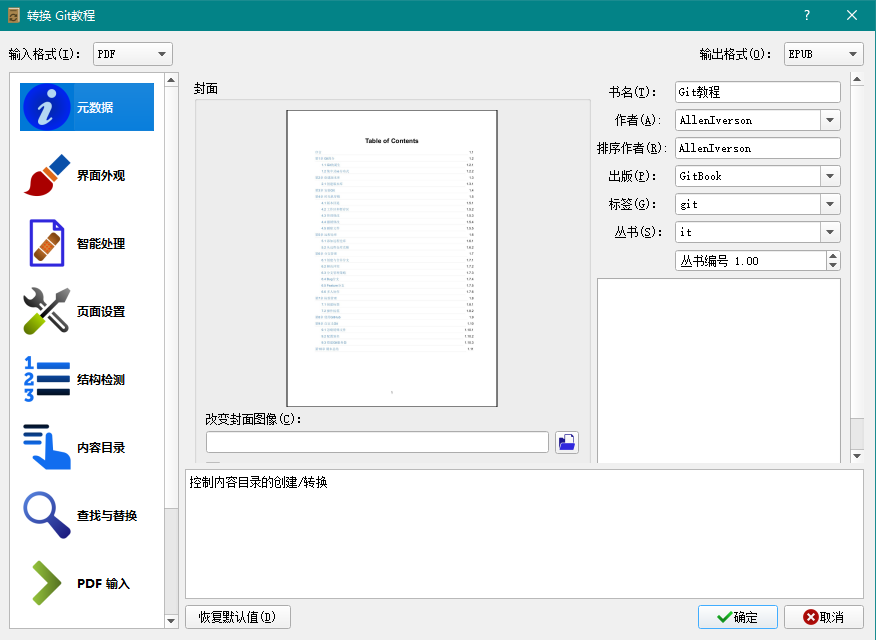Screen dimensions: 876x640
Task: Open 内容目录 pointing hand icon
Action: 46,447
